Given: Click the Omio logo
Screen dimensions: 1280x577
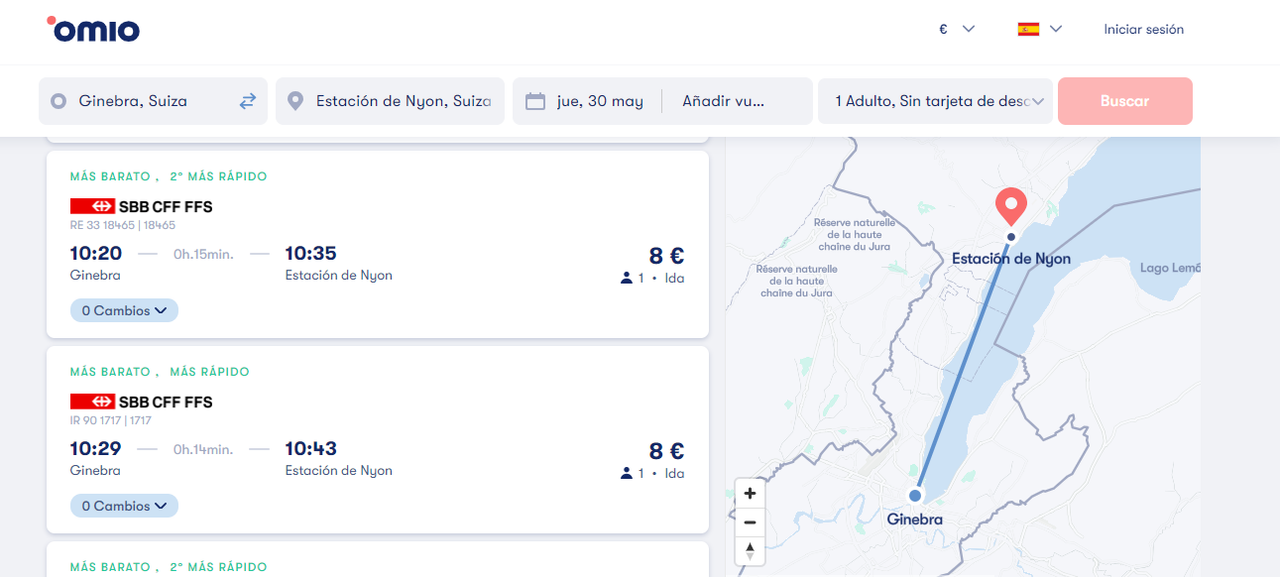Looking at the screenshot, I should point(93,29).
